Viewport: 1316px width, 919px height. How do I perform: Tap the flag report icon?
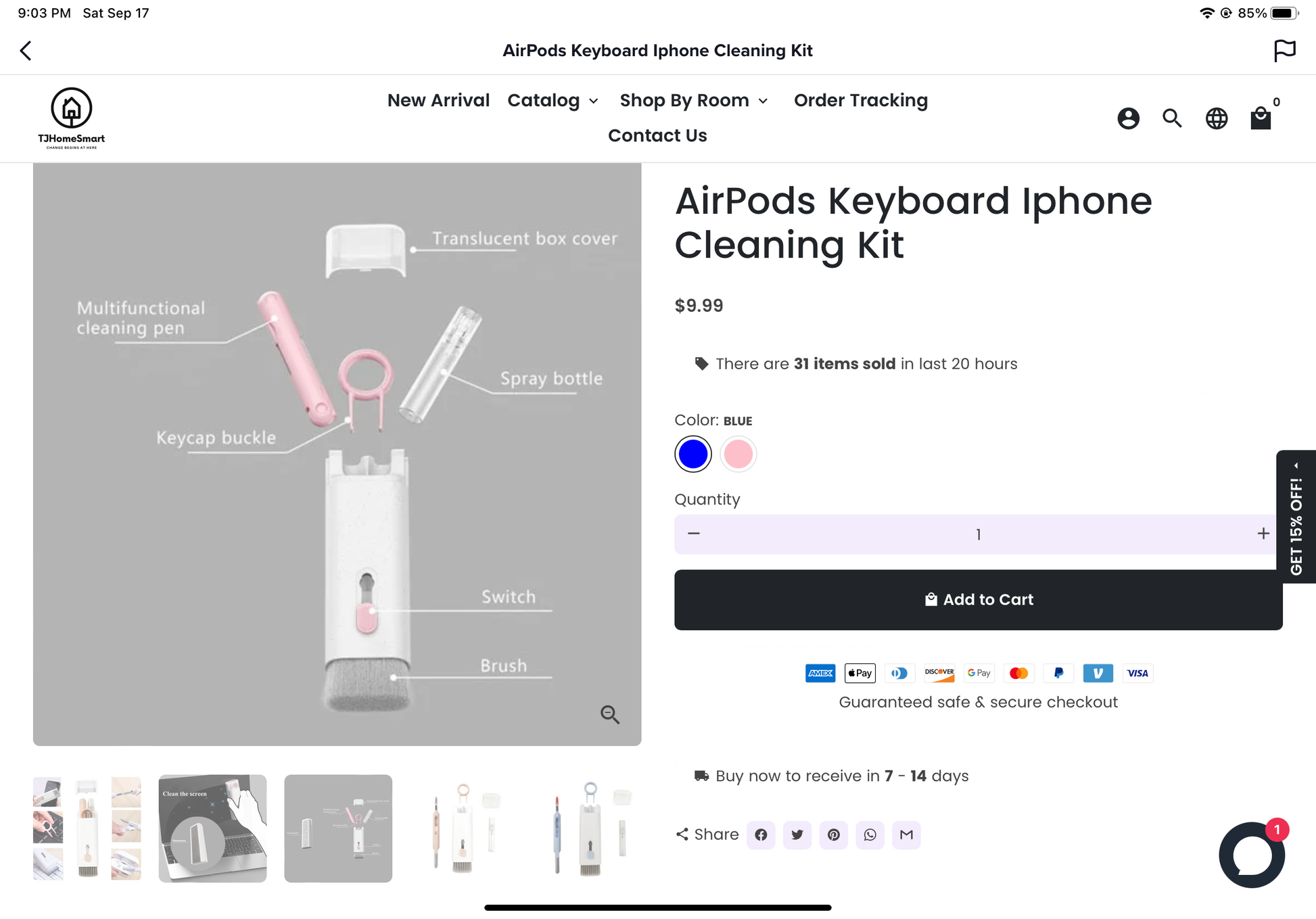coord(1284,51)
